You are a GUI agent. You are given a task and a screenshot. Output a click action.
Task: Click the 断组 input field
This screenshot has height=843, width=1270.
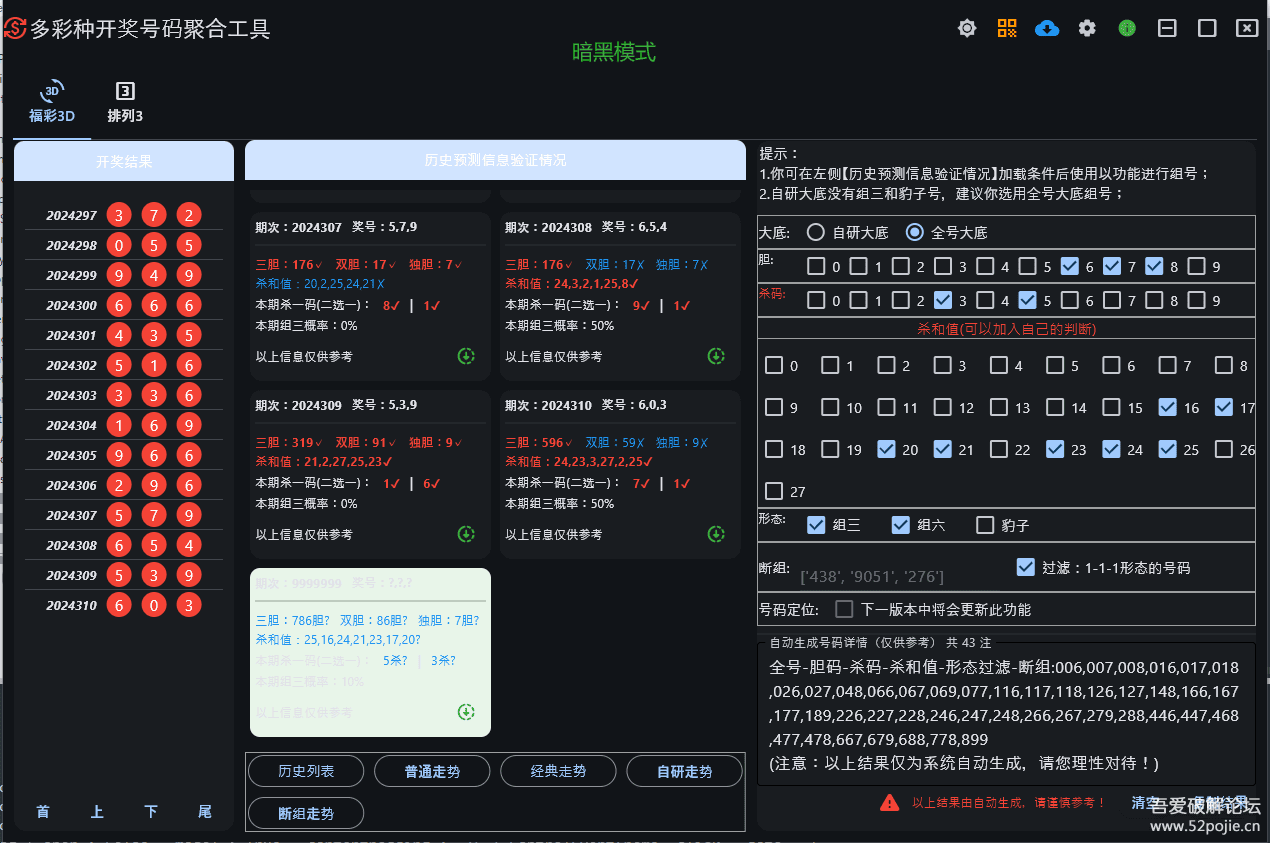tap(900, 576)
